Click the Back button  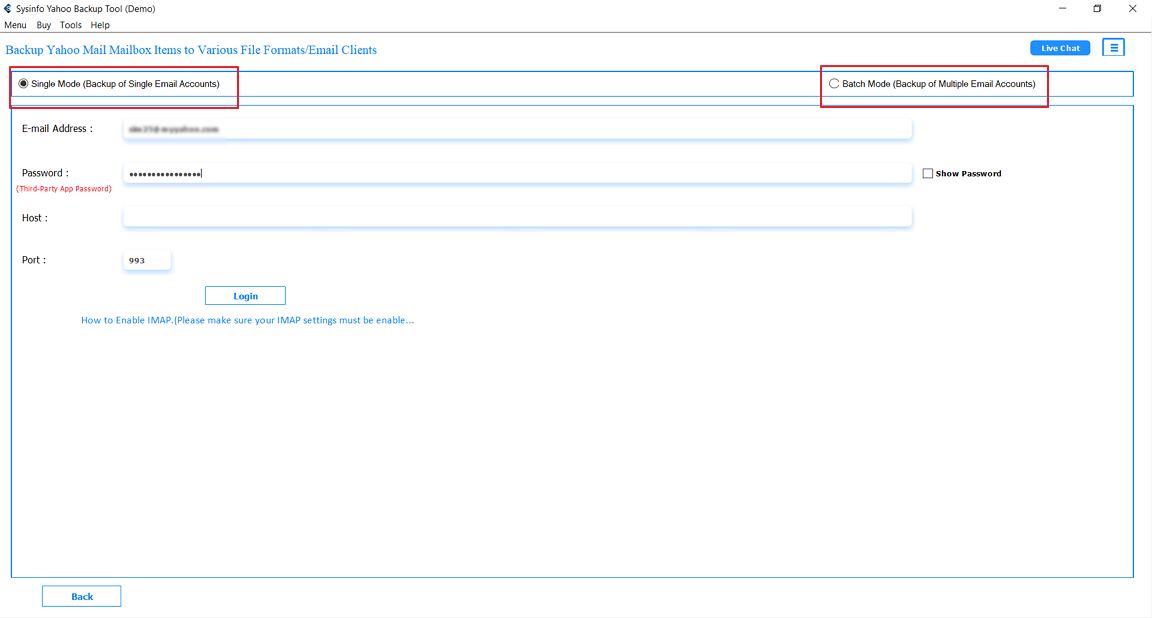[x=82, y=597]
